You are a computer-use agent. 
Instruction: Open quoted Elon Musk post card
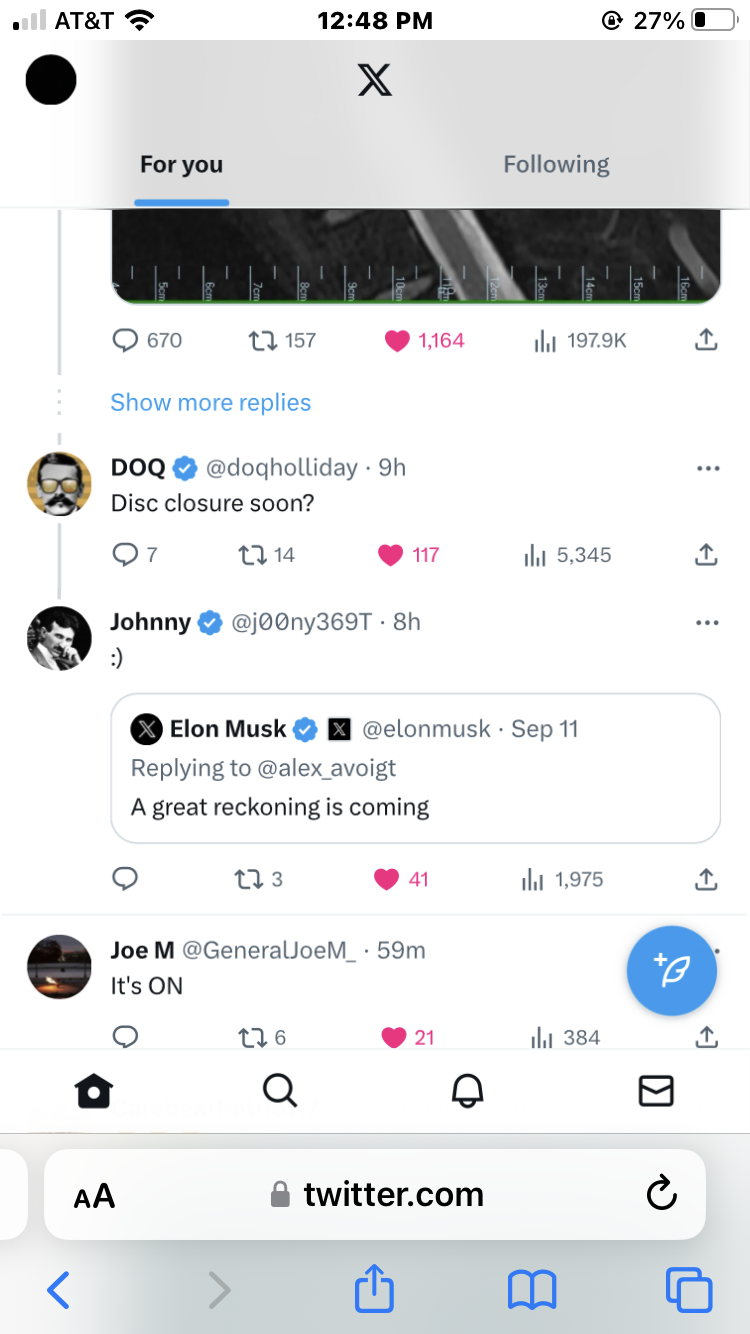click(x=415, y=768)
